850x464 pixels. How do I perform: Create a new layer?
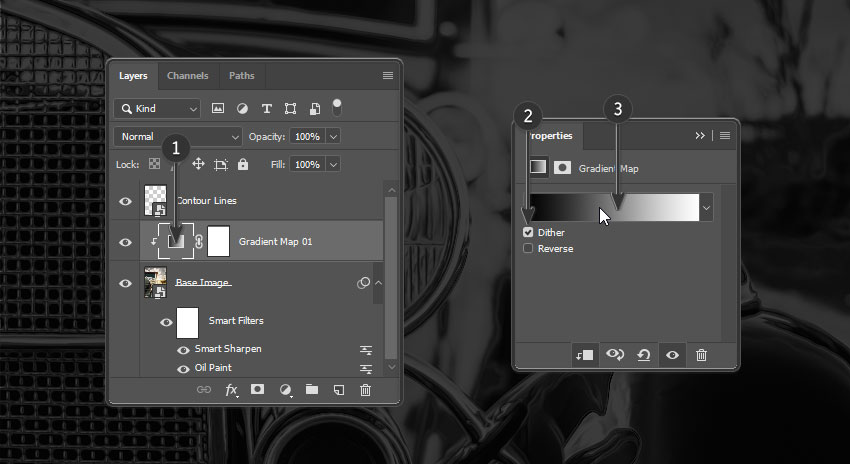pos(339,390)
